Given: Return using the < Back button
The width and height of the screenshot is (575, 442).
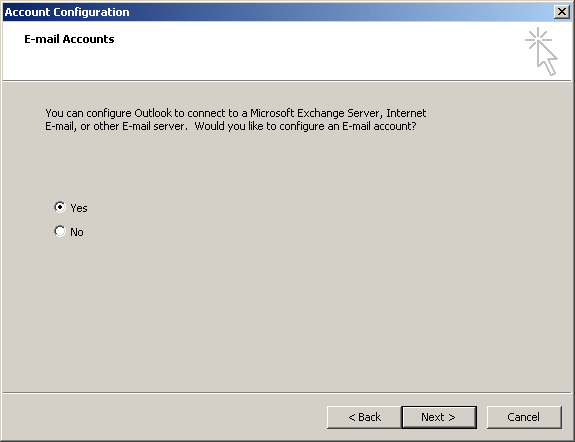Looking at the screenshot, I should 364,417.
